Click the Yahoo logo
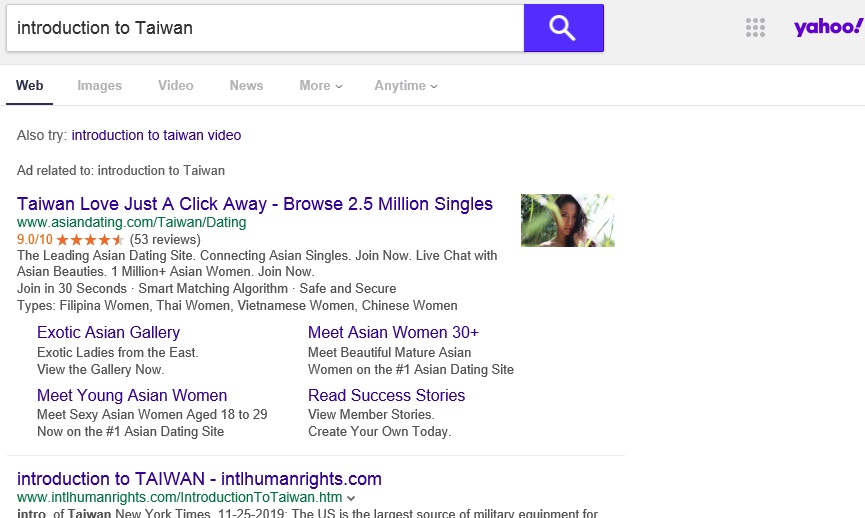The width and height of the screenshot is (865, 518). [x=827, y=27]
